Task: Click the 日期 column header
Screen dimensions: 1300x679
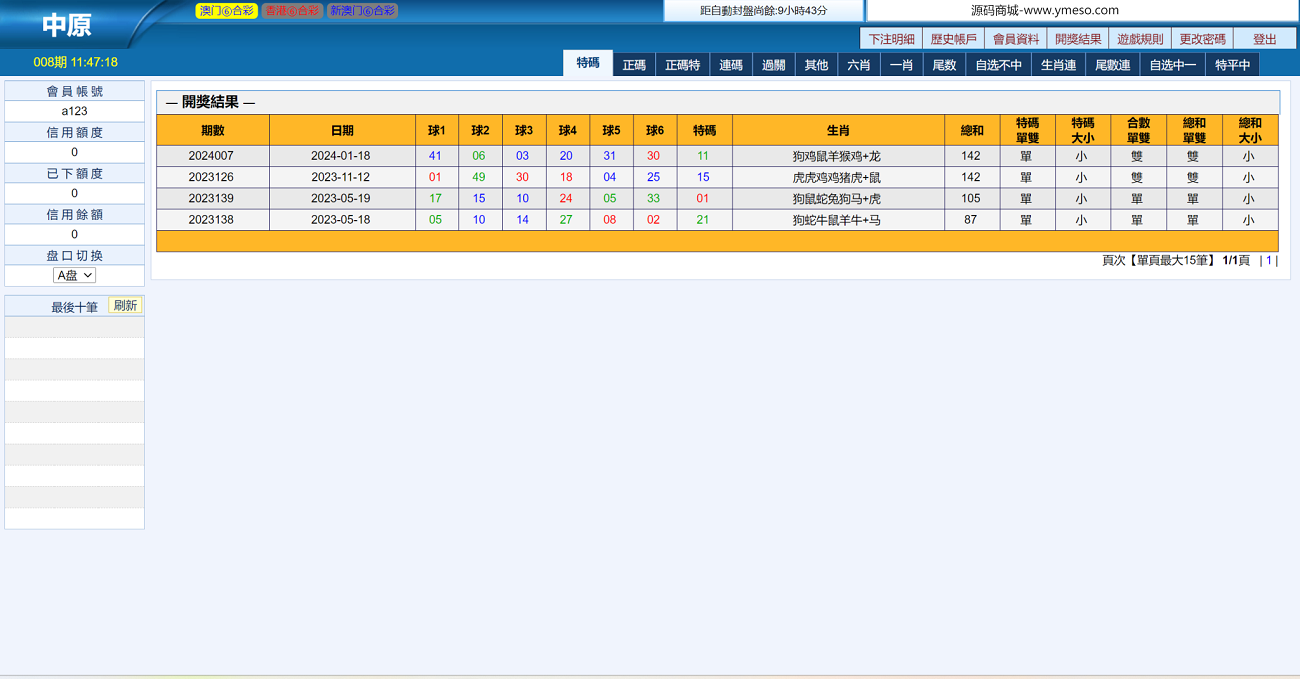Action: click(342, 130)
